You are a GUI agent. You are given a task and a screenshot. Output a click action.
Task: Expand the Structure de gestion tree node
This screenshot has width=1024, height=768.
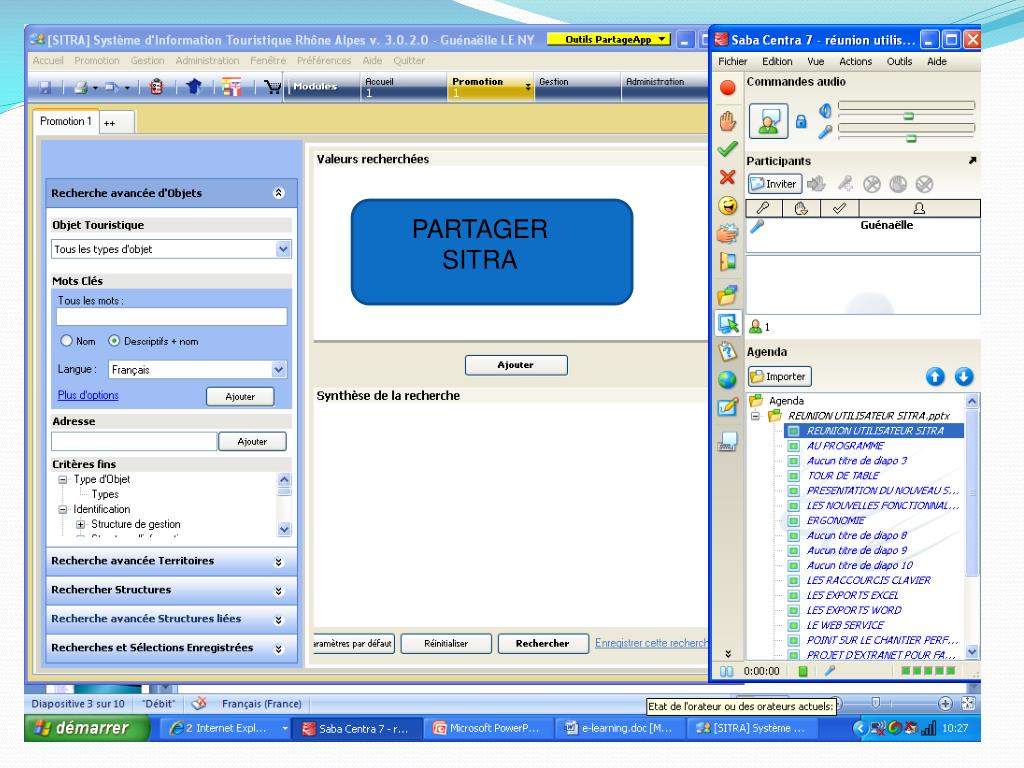80,524
